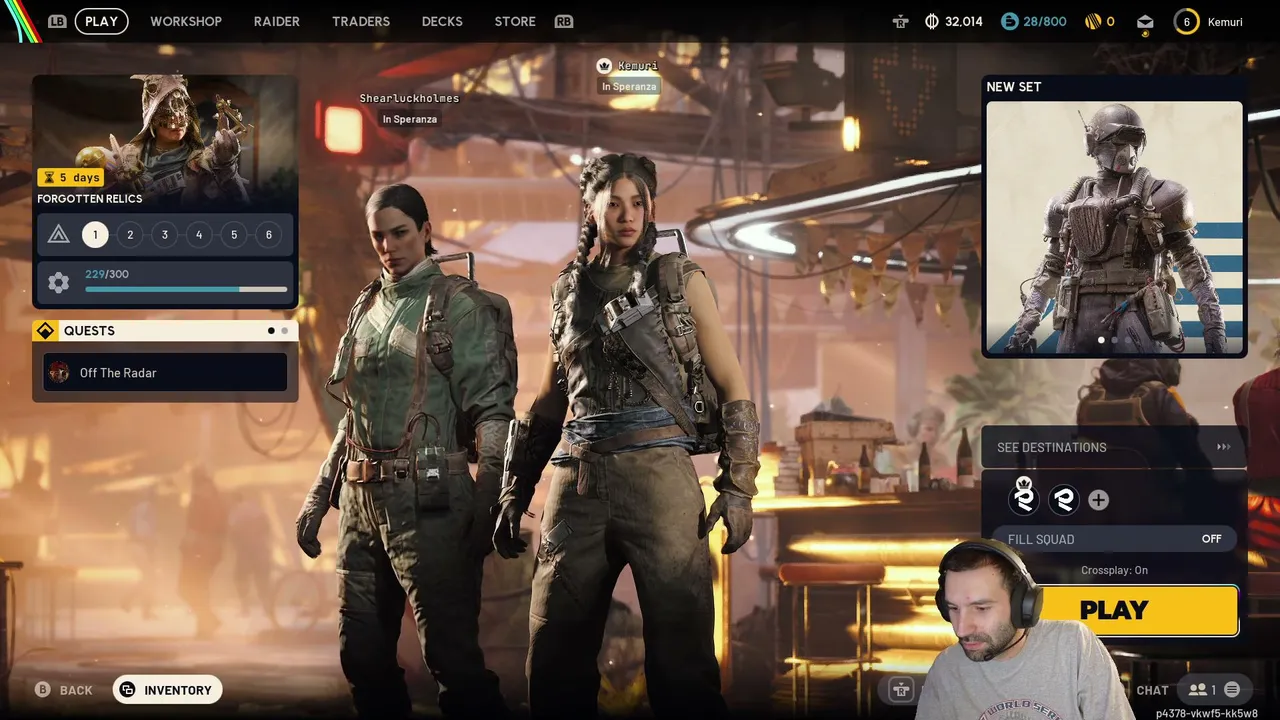Click the Off The Radar quest icon
Viewport: 1280px width, 720px height.
point(60,372)
